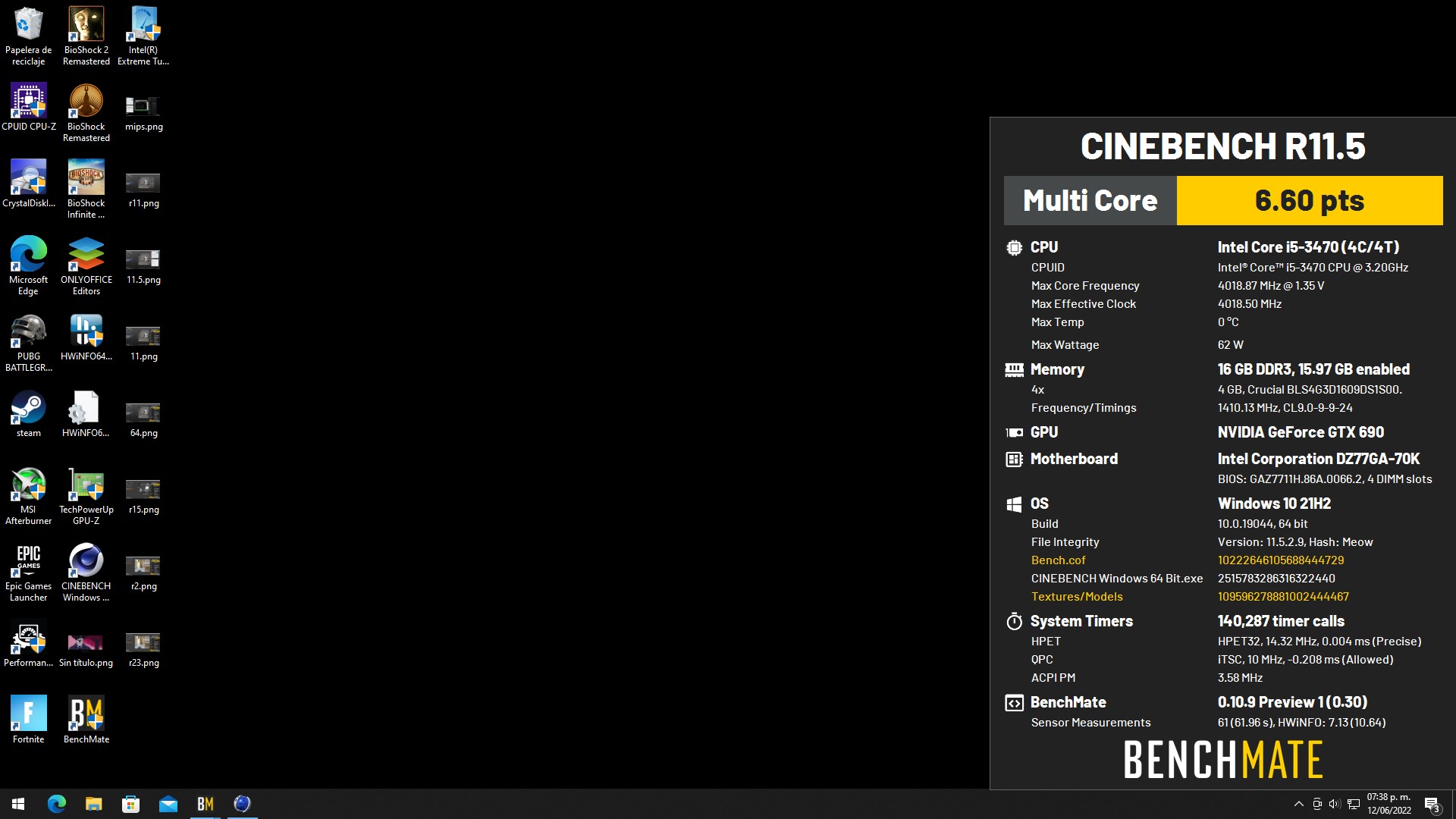Screen dimensions: 1456x819
Task: Launch ONLYOFFICE Editors shortcut
Action: [86, 266]
